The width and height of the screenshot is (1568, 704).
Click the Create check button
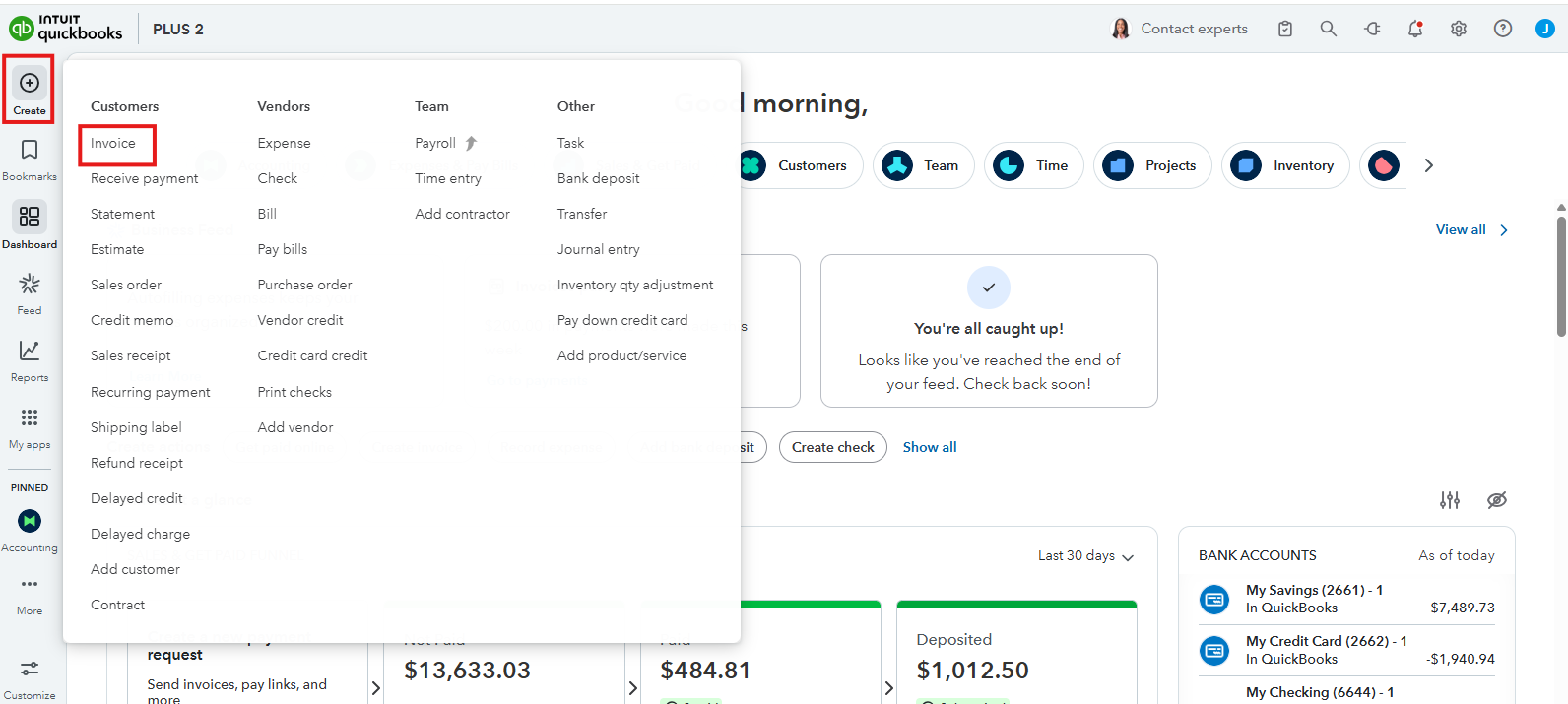coord(833,447)
